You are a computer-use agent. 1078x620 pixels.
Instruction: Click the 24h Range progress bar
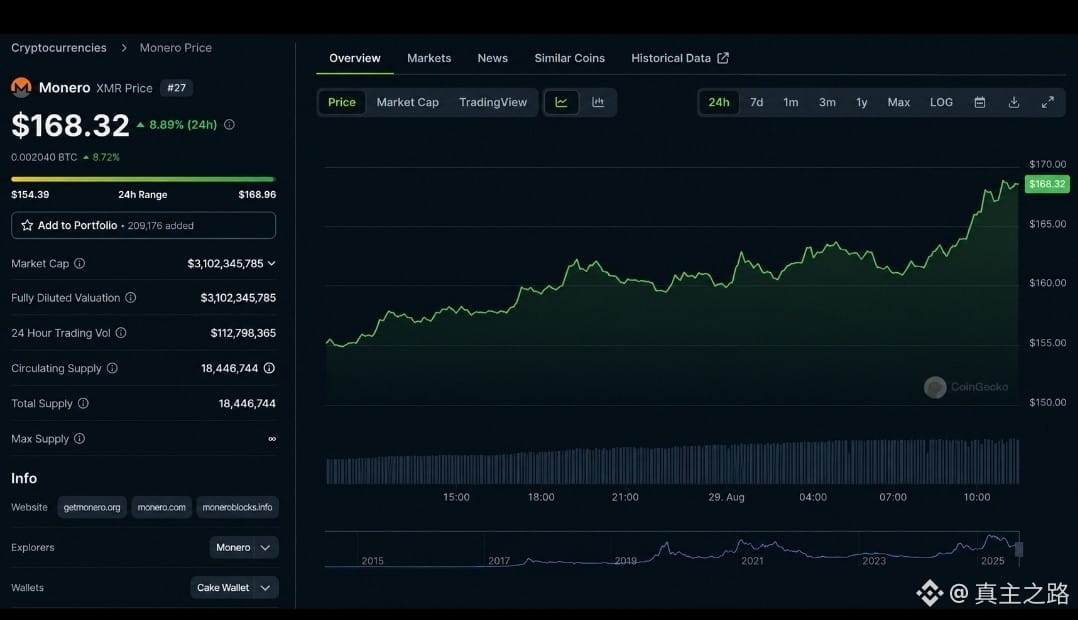pyautogui.click(x=144, y=179)
